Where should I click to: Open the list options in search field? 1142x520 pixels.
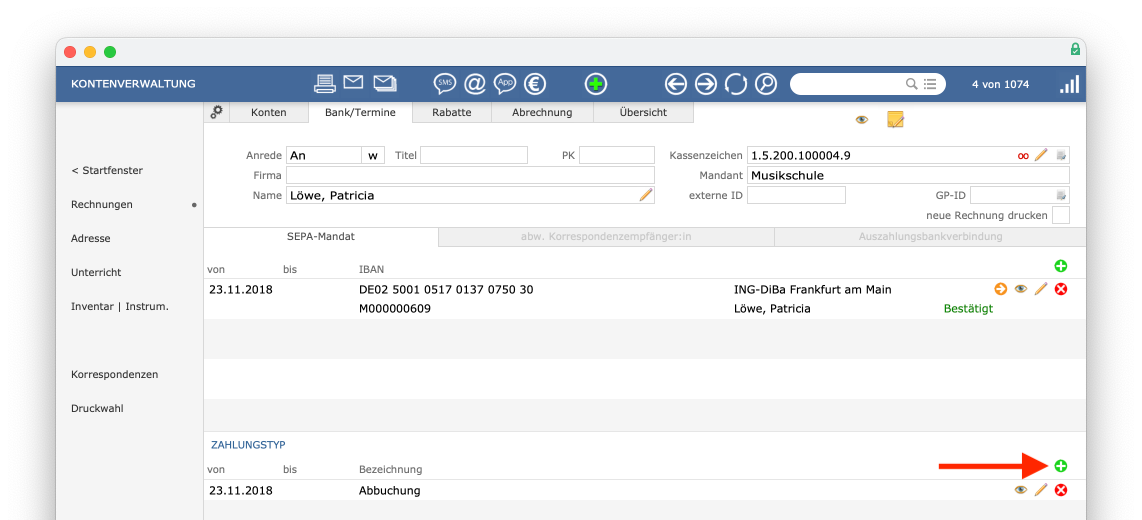pyautogui.click(x=929, y=84)
